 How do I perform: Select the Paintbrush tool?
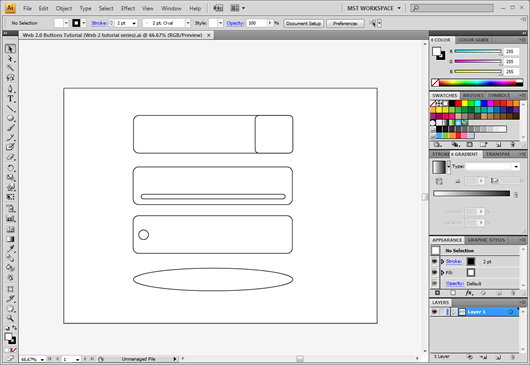point(10,128)
